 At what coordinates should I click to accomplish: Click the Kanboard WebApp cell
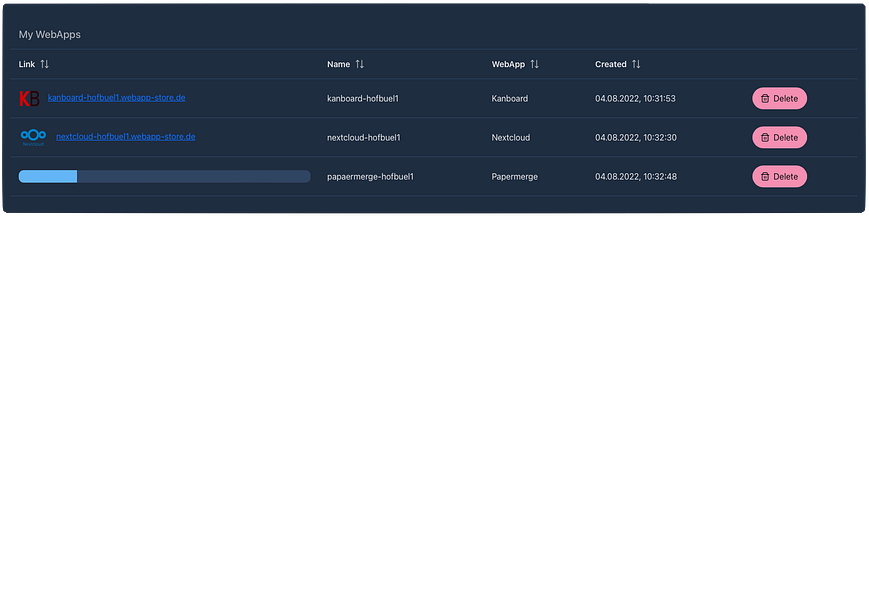pos(510,99)
